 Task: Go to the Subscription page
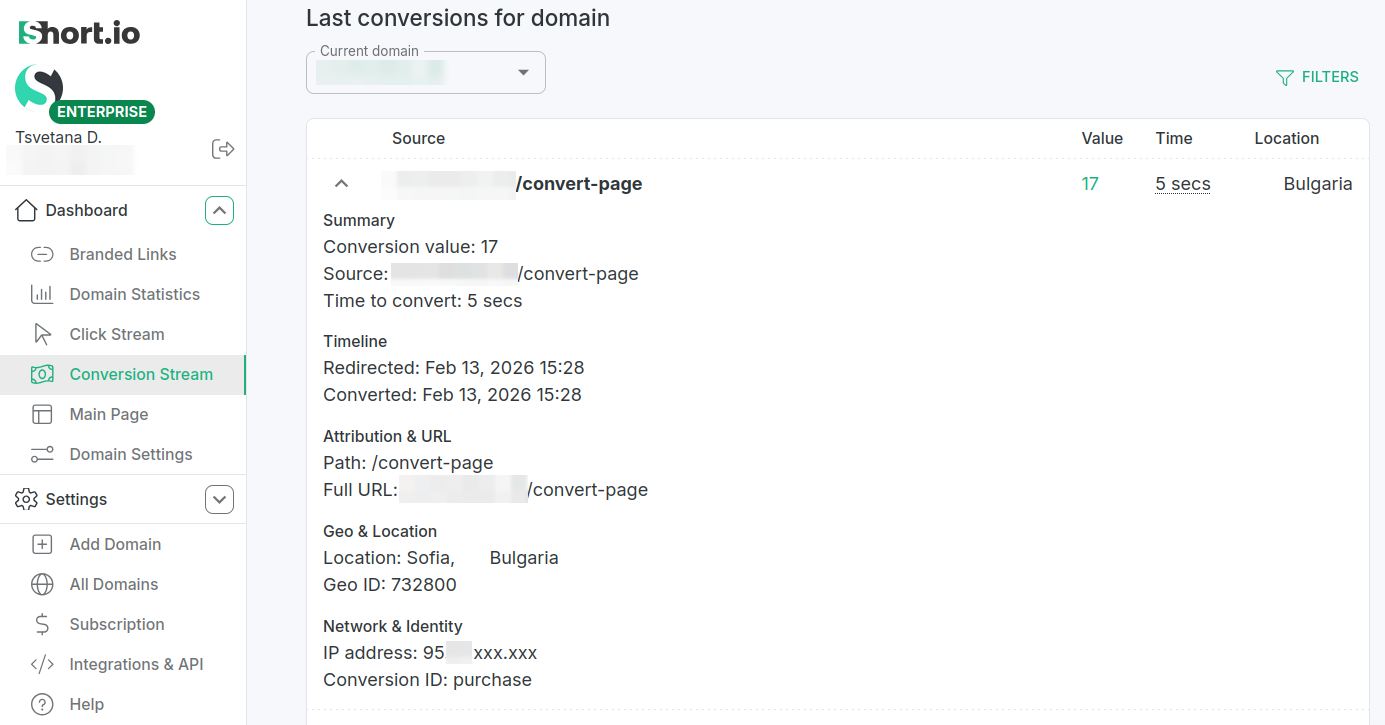[x=116, y=624]
